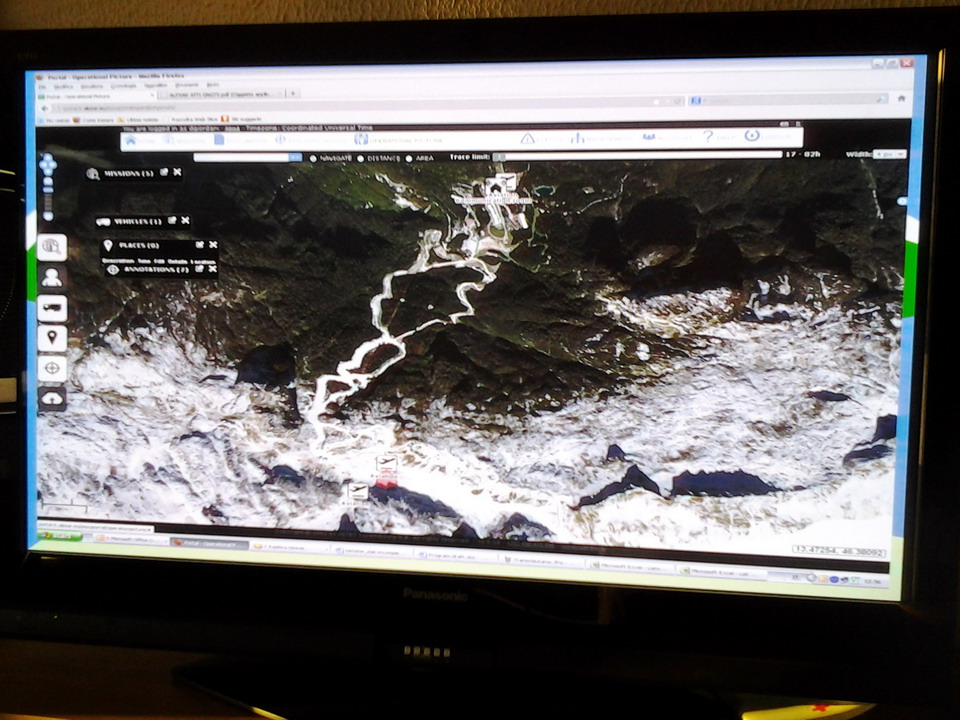Open the Width dropdown

click(888, 155)
